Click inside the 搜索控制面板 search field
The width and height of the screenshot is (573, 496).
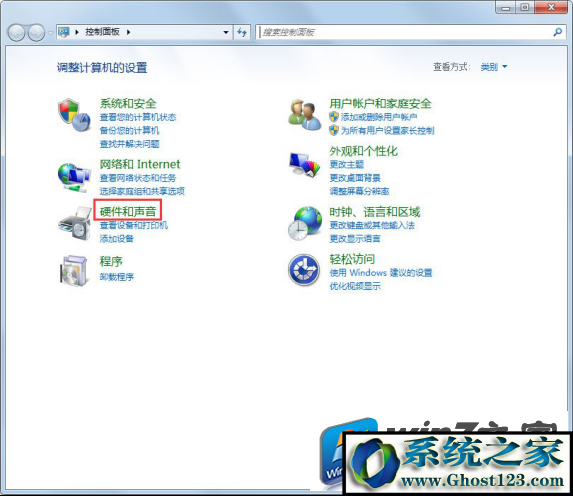[x=404, y=32]
